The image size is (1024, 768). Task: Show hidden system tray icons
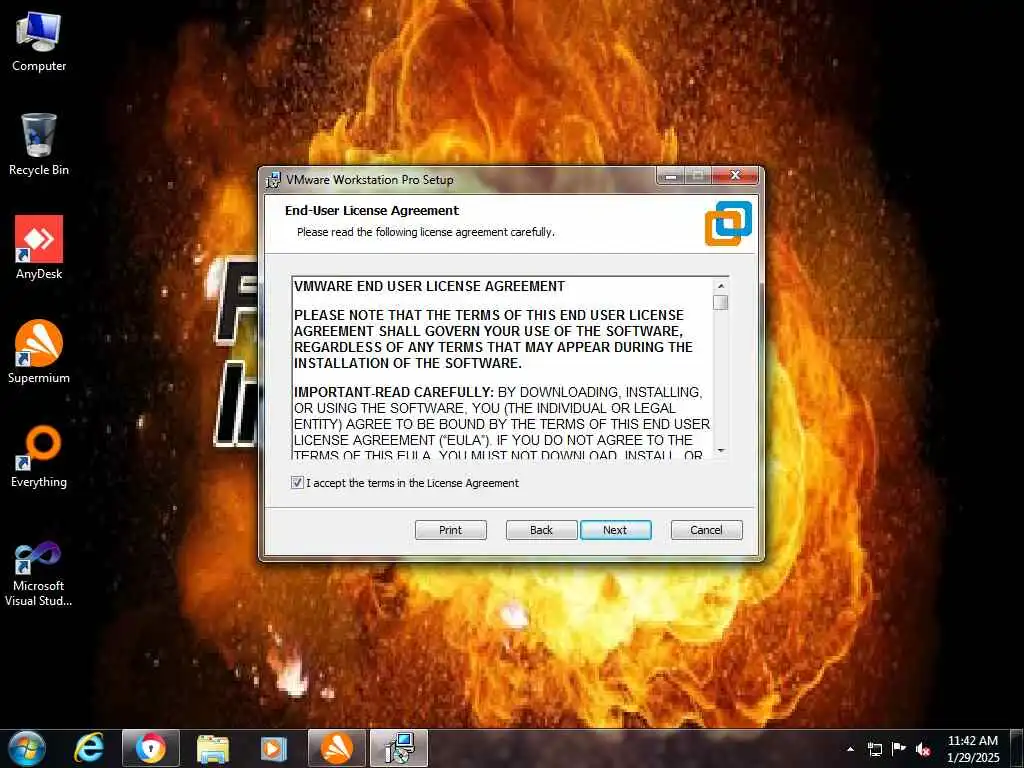(850, 749)
